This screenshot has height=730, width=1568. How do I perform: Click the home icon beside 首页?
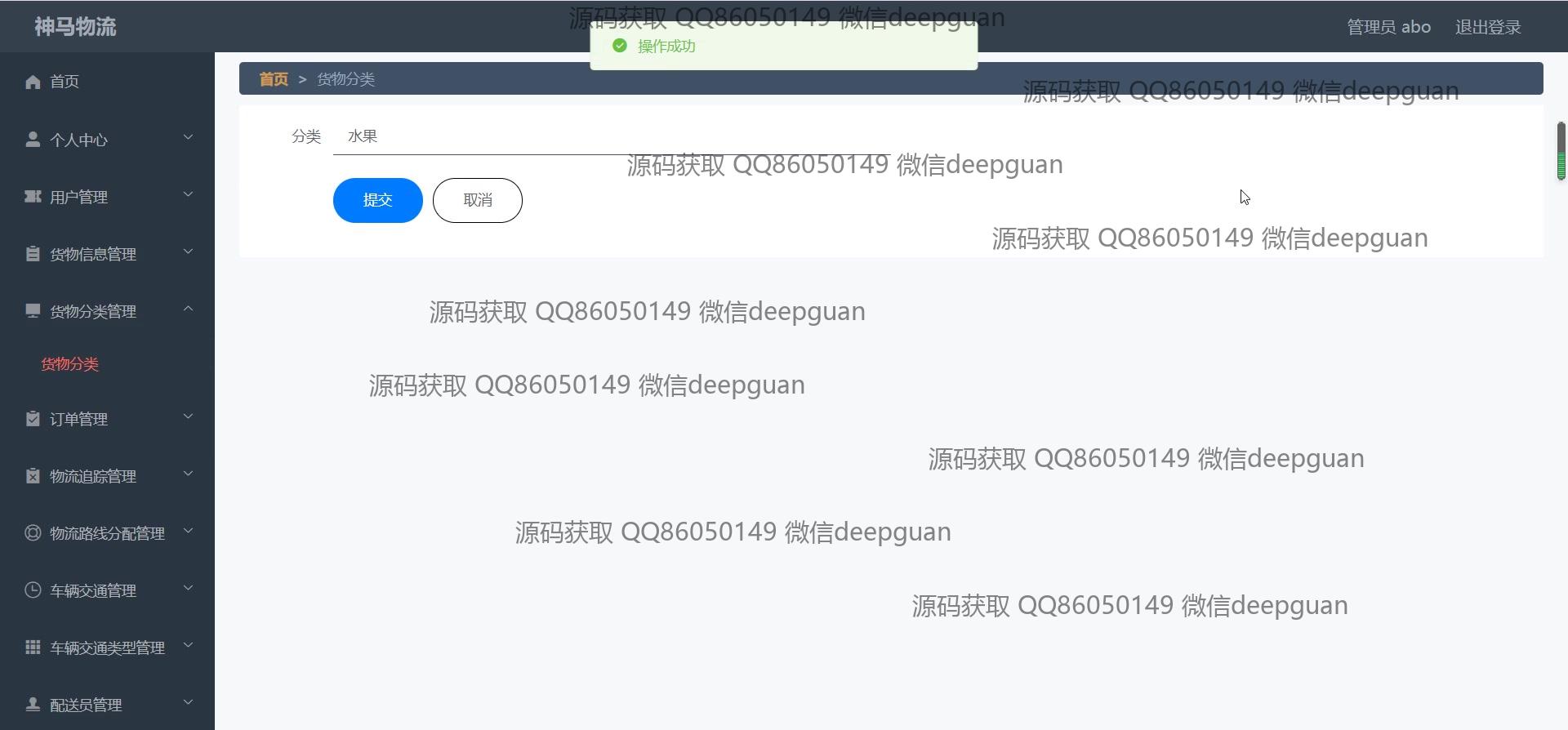click(x=33, y=82)
